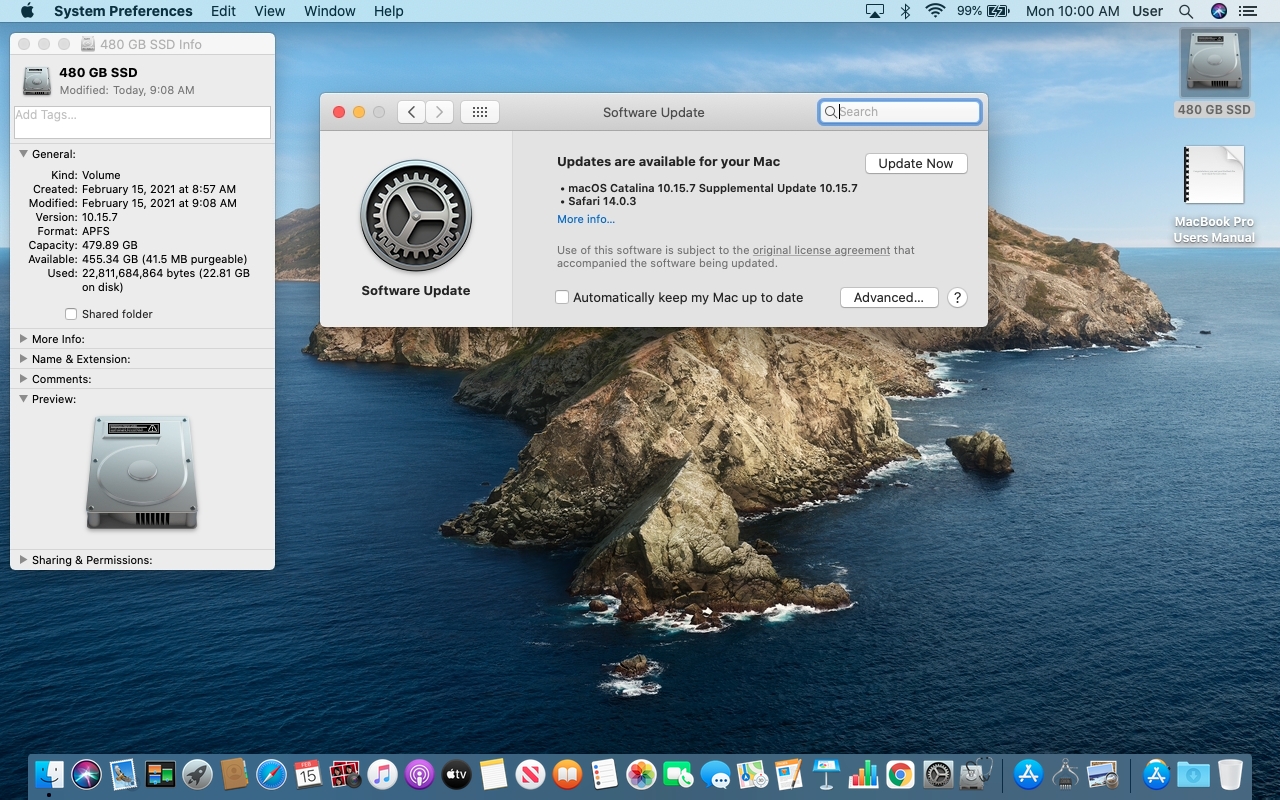
Task: Open Reminders app in Dock
Action: [x=604, y=774]
